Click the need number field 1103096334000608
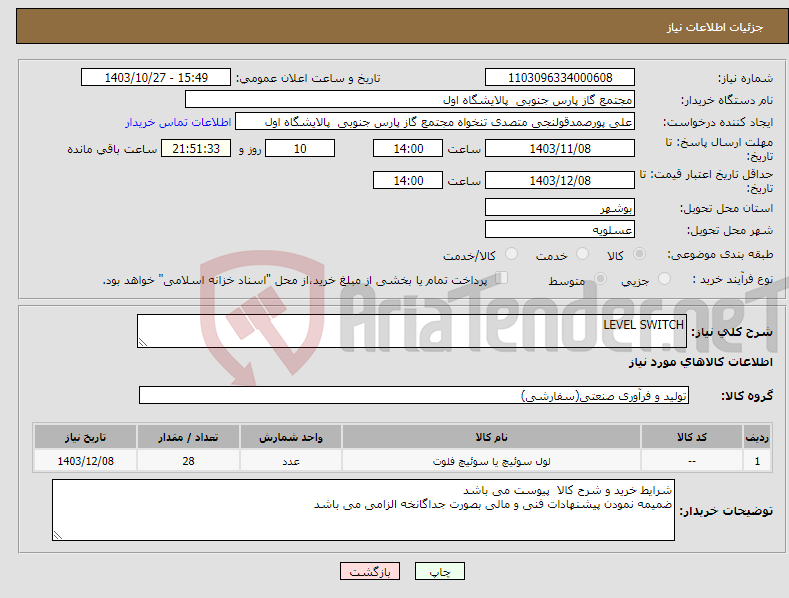This screenshot has height=598, width=789. 560,78
